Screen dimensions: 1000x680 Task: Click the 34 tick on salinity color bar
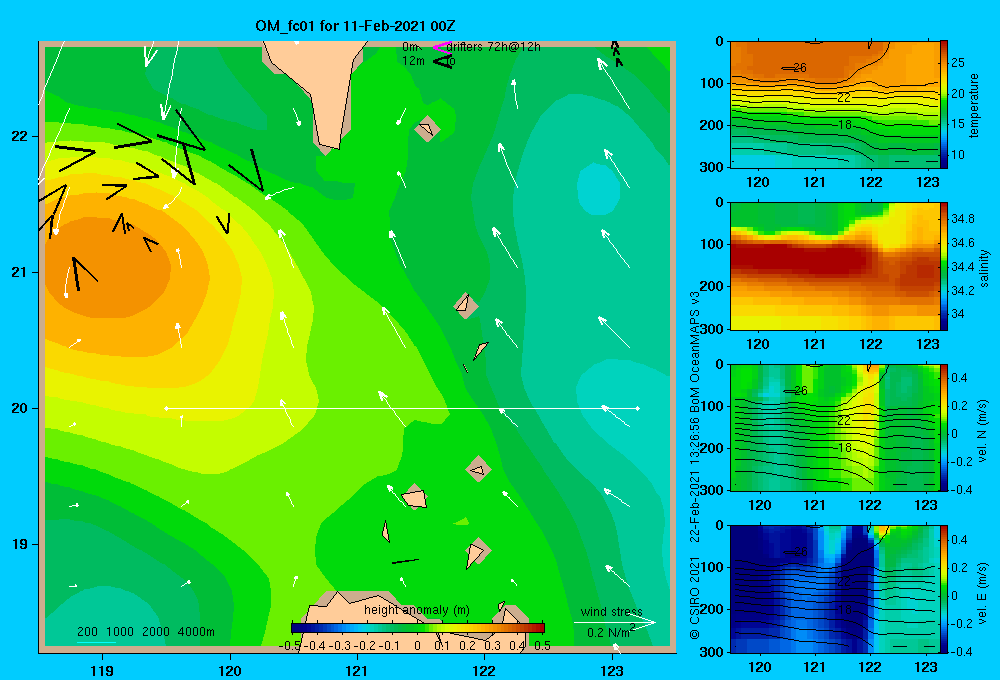pos(957,314)
